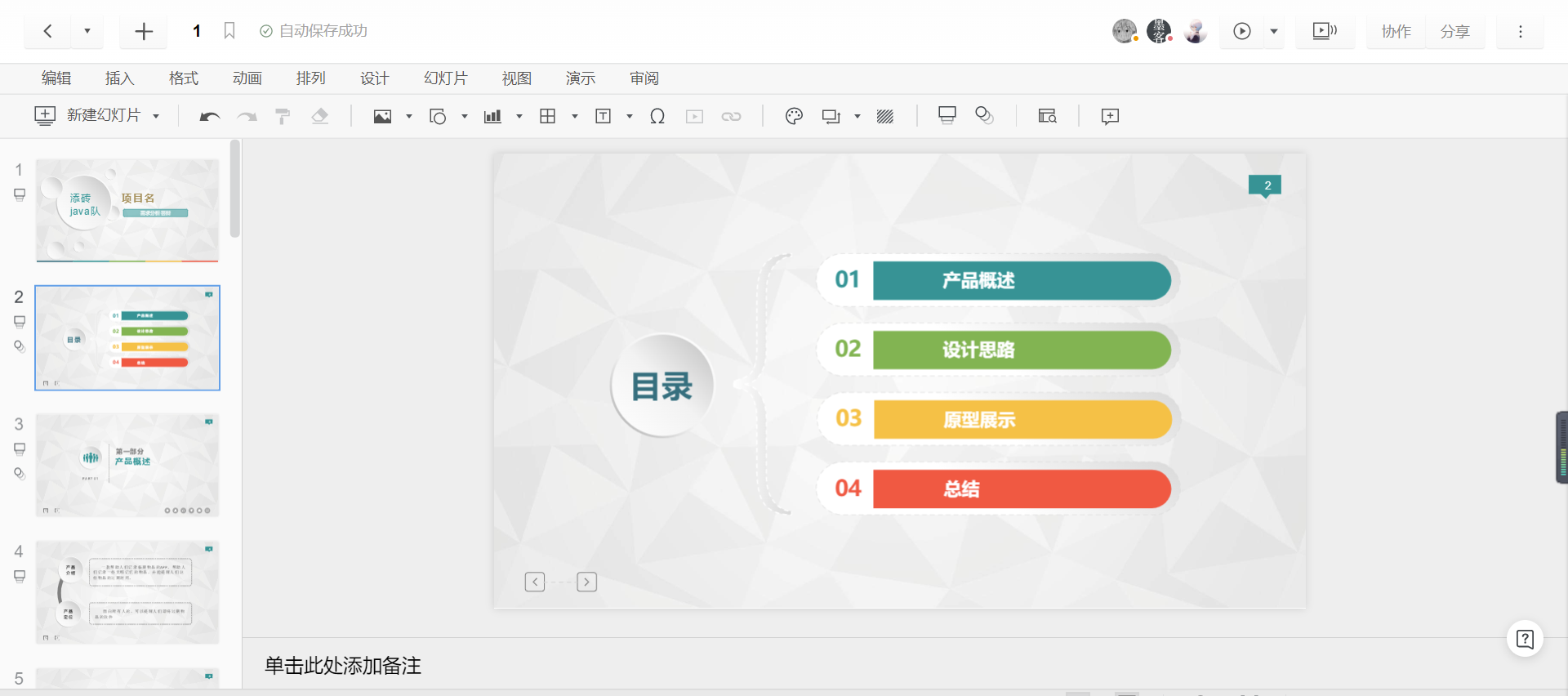
Task: Bookmark this document with the bookmark icon
Action: (x=229, y=31)
